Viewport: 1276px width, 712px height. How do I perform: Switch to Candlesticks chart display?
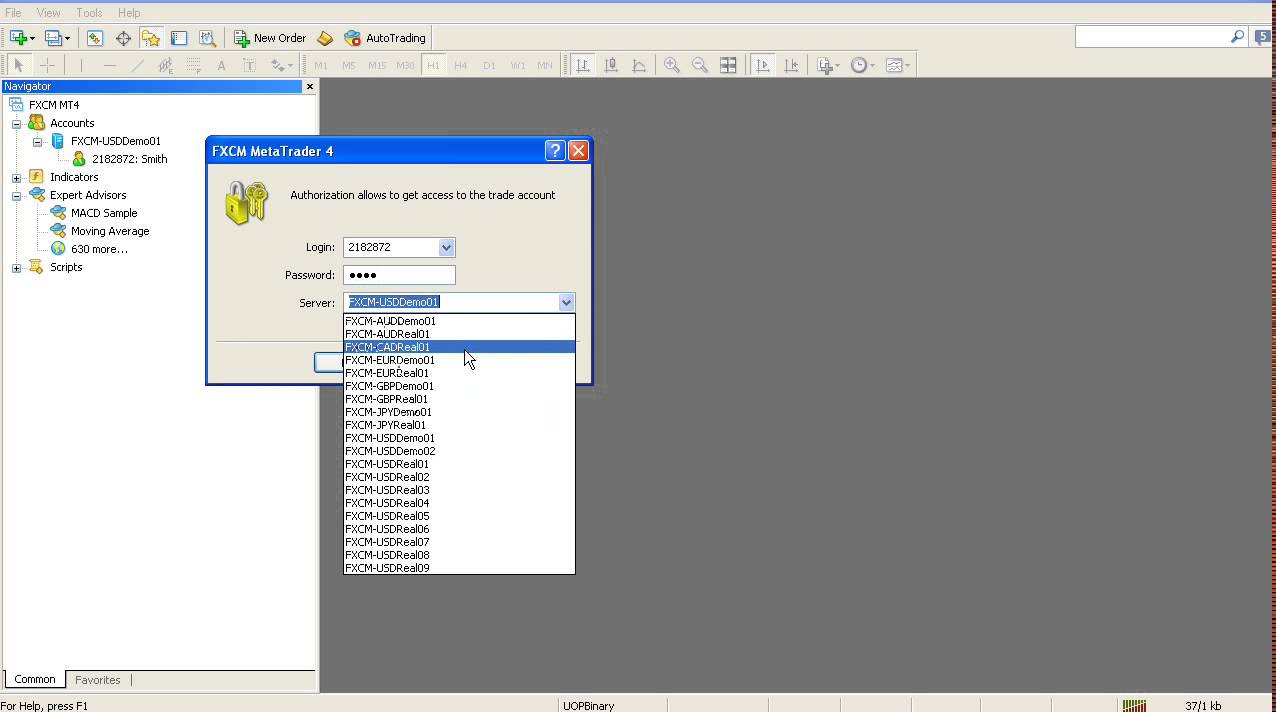tap(611, 65)
